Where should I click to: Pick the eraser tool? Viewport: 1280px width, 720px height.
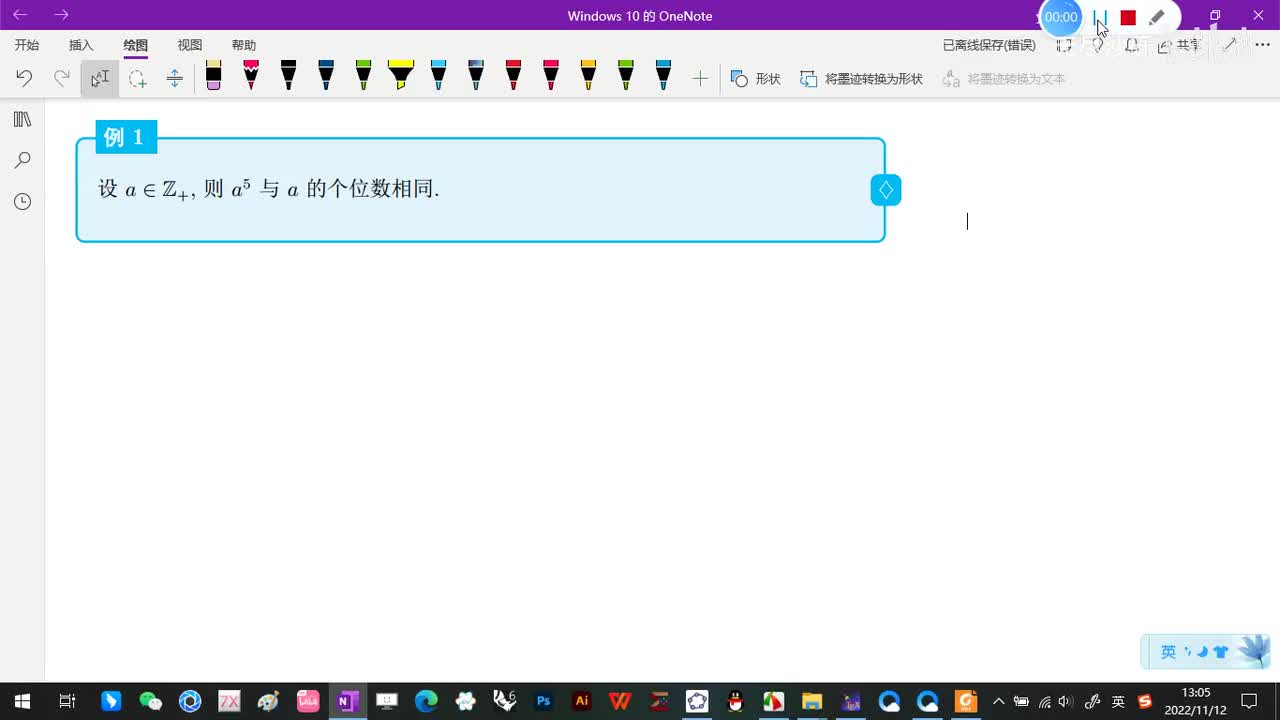tap(213, 75)
